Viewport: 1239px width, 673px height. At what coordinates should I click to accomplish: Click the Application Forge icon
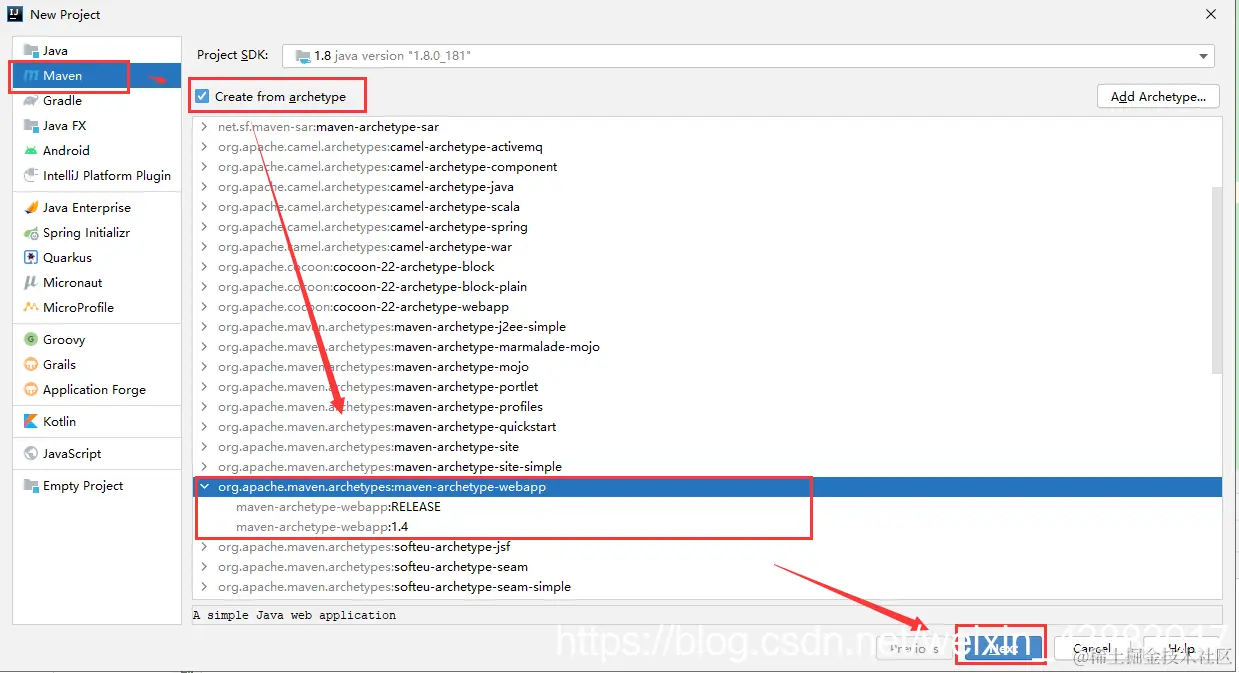coord(31,390)
